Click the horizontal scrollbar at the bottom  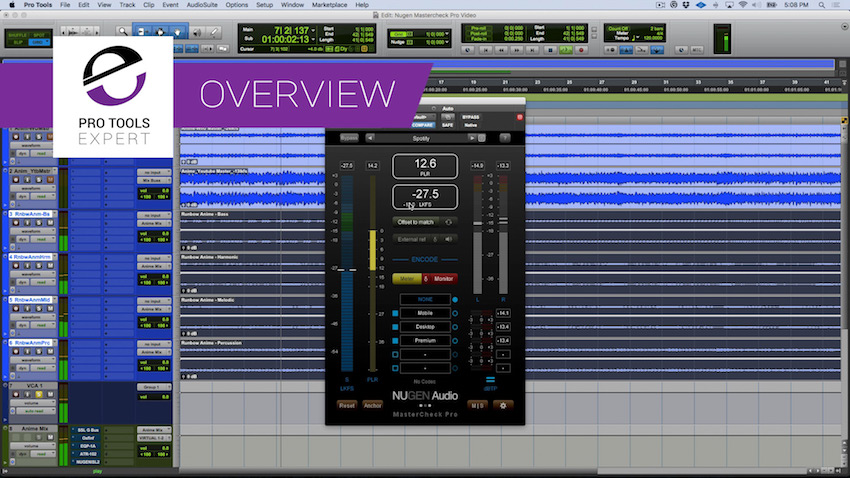[x=493, y=471]
